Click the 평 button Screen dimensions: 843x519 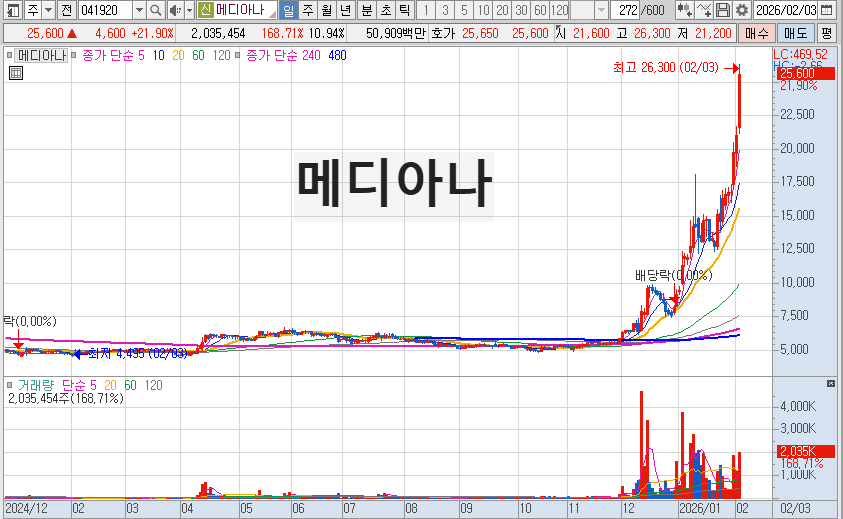tap(826, 33)
